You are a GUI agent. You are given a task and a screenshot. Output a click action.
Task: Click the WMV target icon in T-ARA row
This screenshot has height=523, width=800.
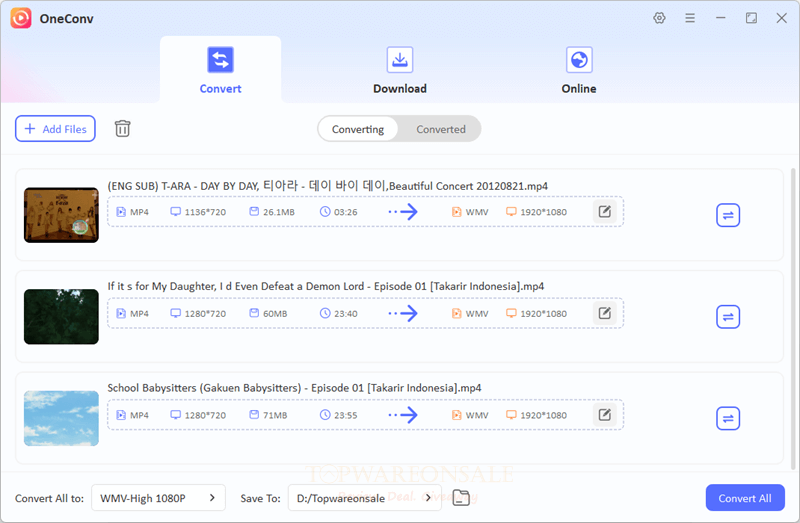457,212
